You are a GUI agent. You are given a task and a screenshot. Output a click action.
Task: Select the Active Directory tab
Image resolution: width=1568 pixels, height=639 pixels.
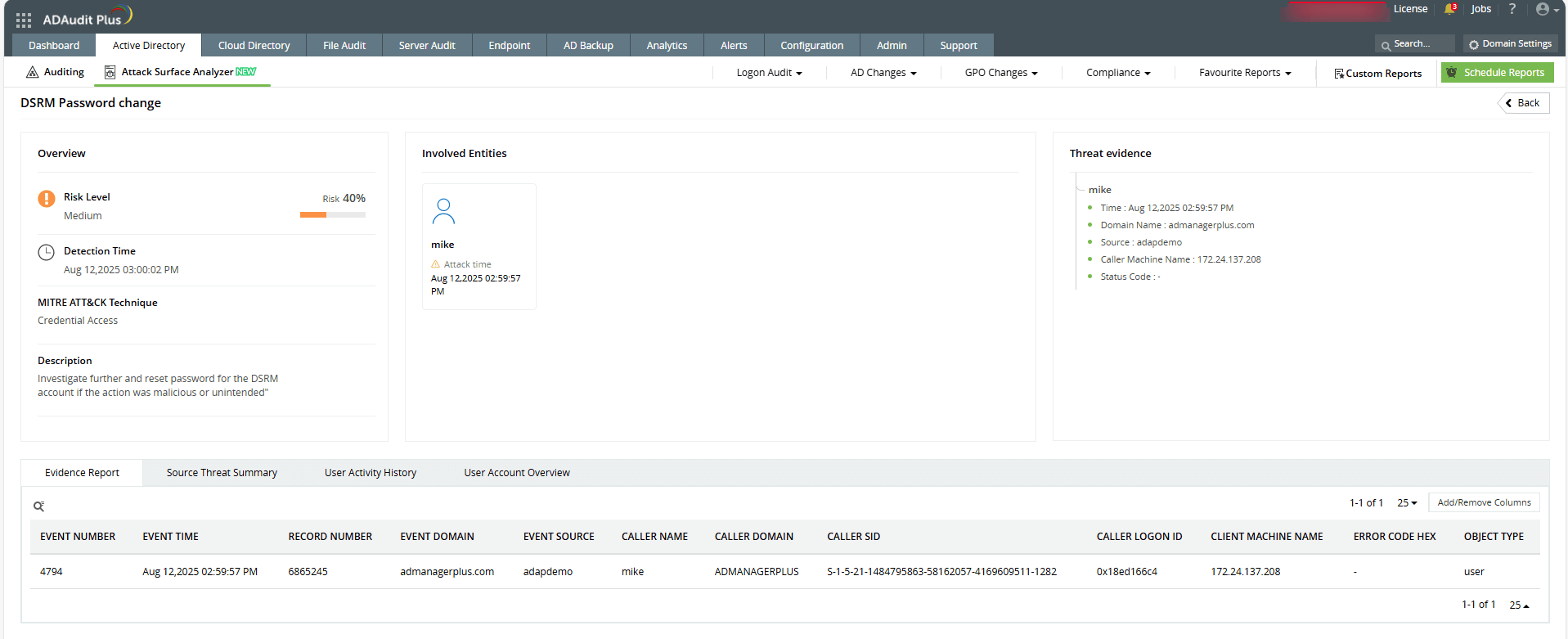coord(149,45)
